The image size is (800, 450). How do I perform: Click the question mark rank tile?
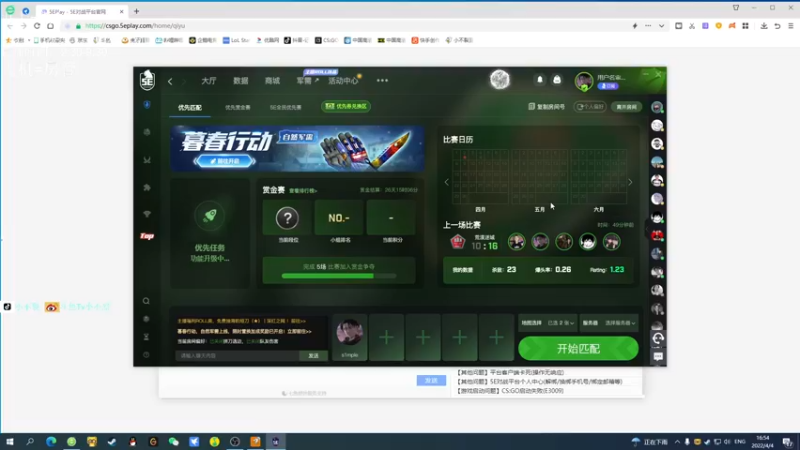(x=287, y=218)
